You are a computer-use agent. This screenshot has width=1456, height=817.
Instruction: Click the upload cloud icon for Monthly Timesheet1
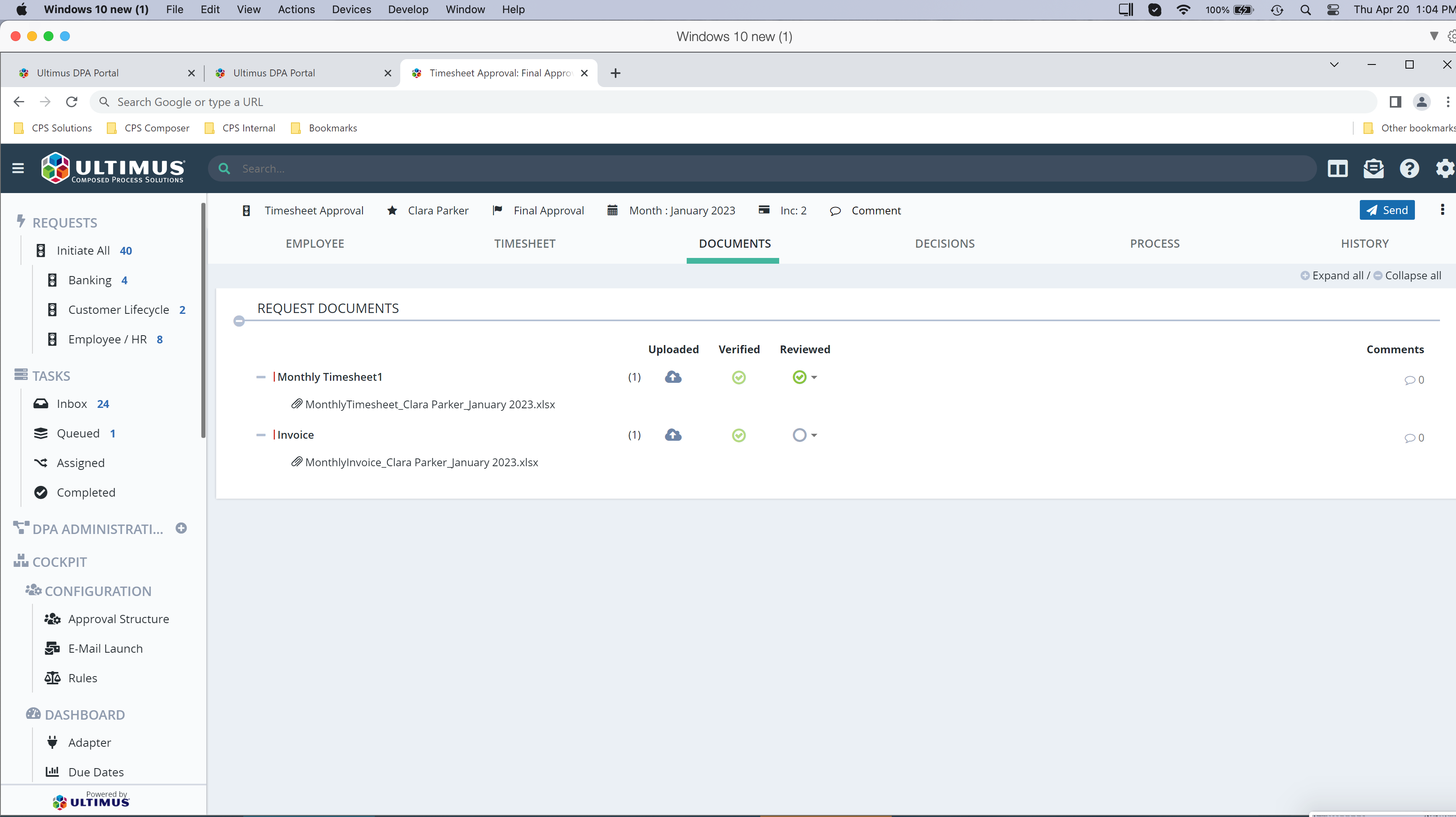click(673, 377)
